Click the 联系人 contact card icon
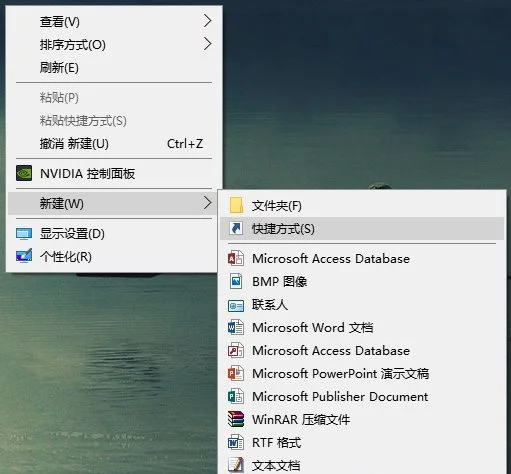 click(236, 305)
